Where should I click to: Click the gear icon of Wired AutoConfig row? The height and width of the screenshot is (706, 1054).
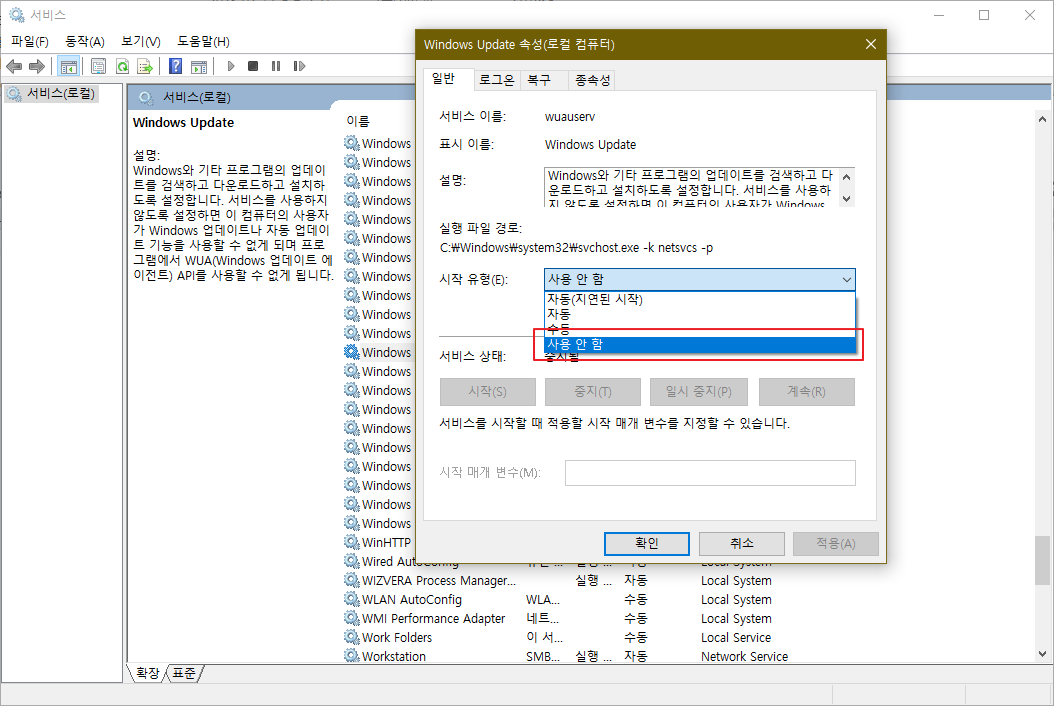click(352, 561)
